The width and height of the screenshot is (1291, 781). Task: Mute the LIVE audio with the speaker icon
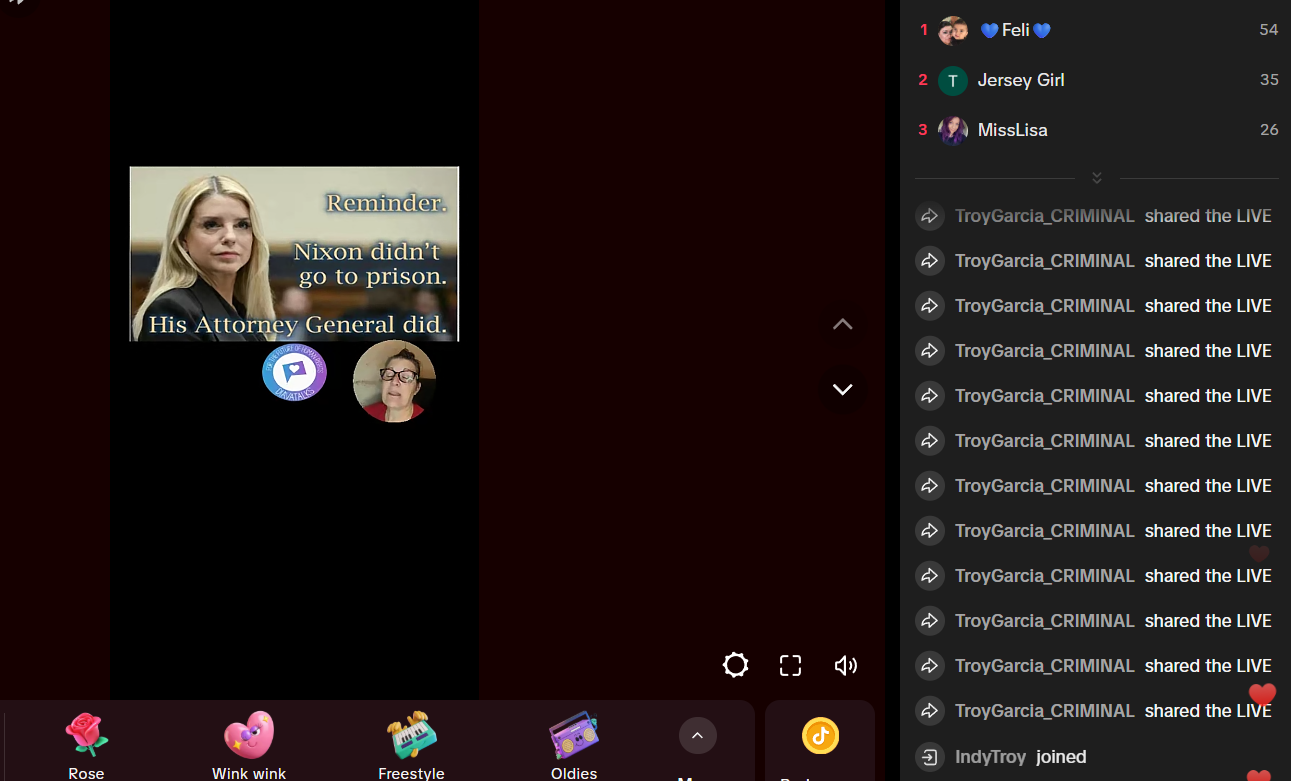pos(846,665)
